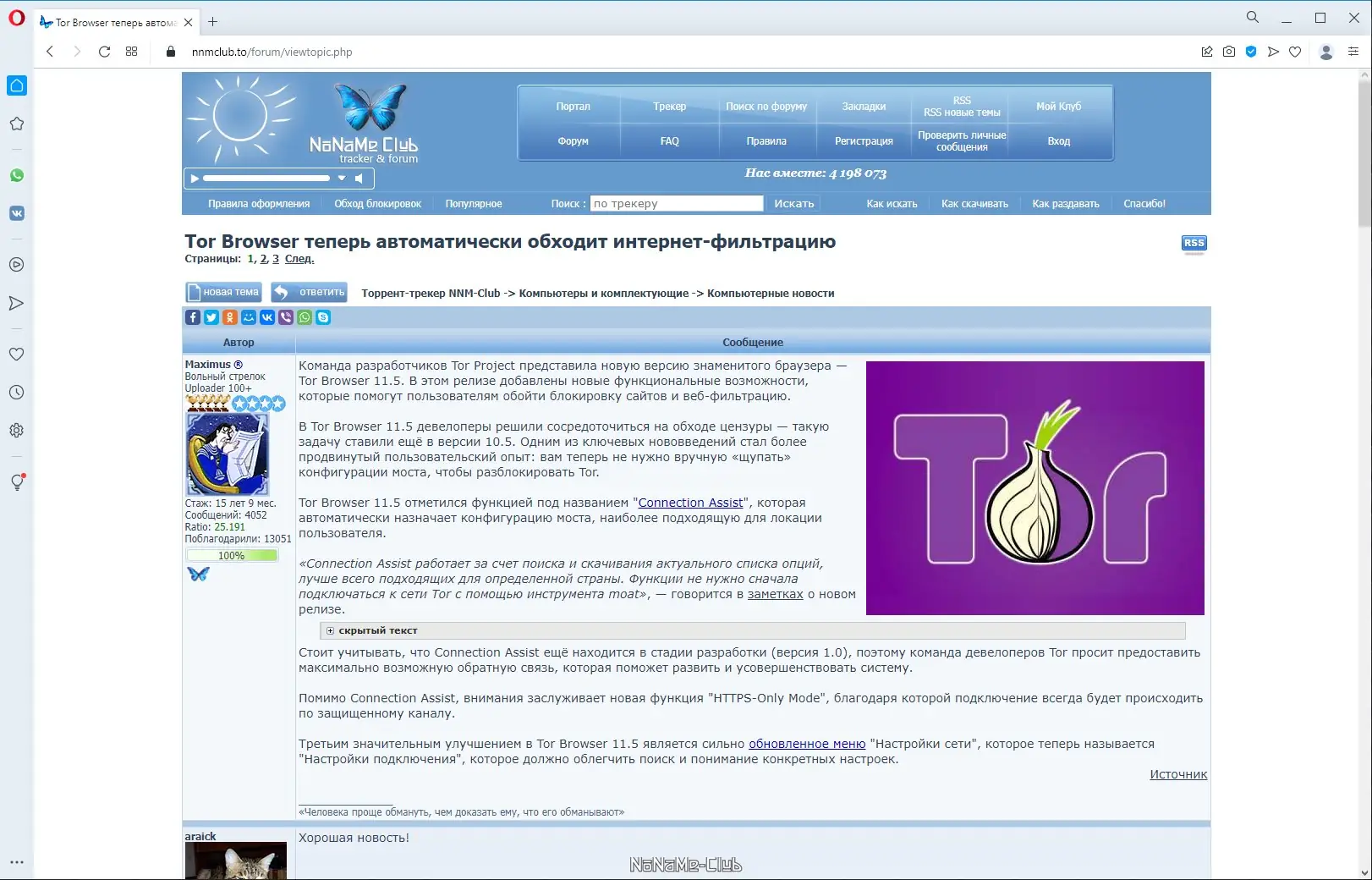Add page to bookmarks with heart in address bar
Viewport: 1372px width, 880px height.
click(1295, 52)
